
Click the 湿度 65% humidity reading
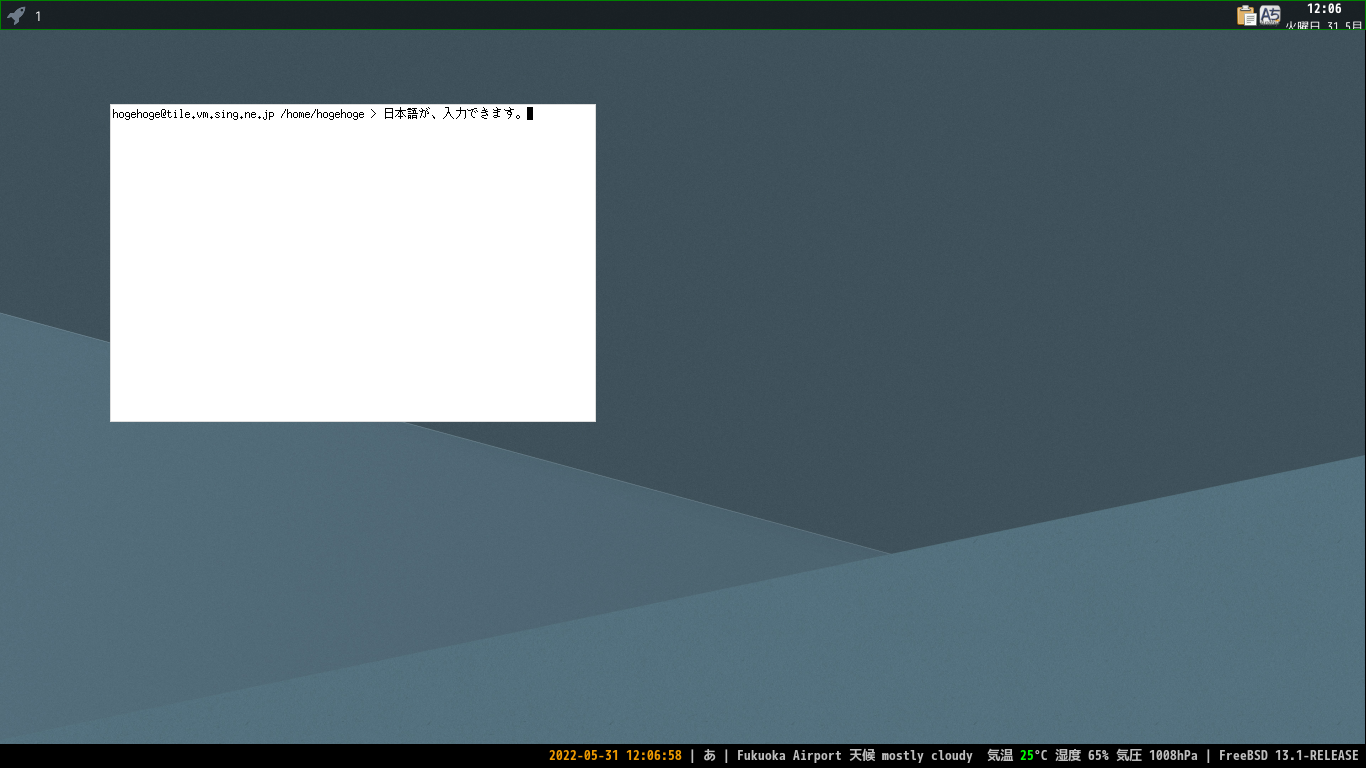tap(1082, 756)
